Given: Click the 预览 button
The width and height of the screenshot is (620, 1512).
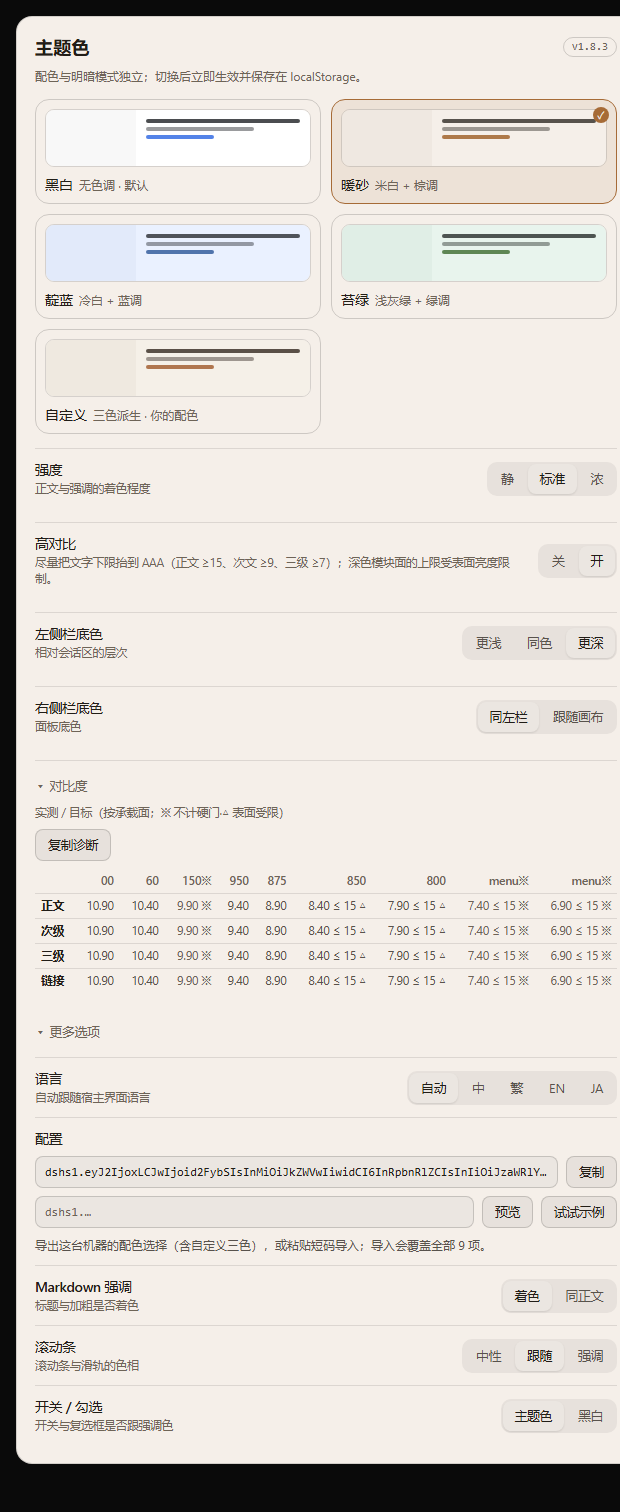Looking at the screenshot, I should tap(507, 1212).
